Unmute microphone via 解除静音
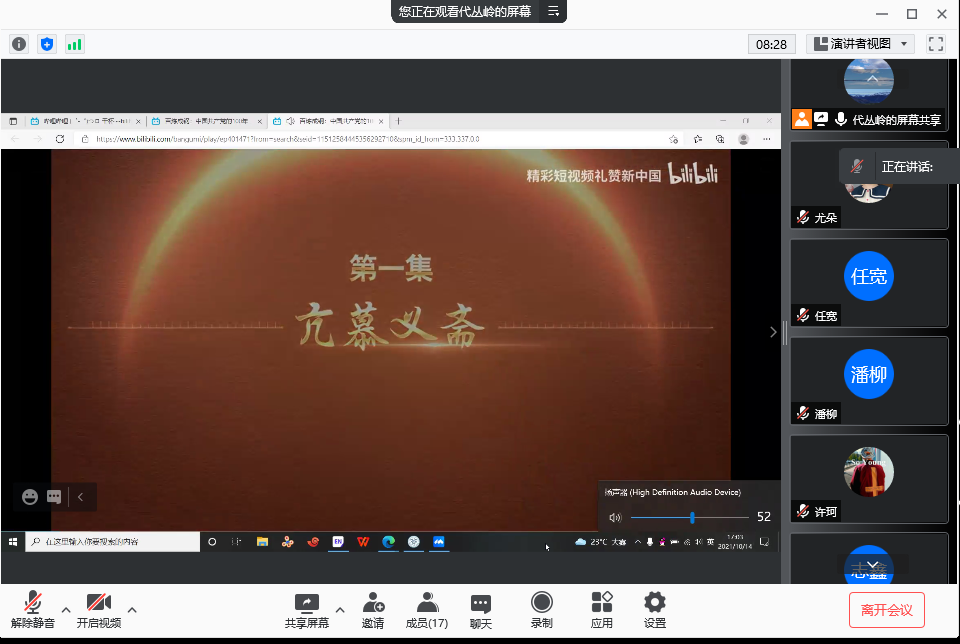This screenshot has width=960, height=644. [x=33, y=610]
